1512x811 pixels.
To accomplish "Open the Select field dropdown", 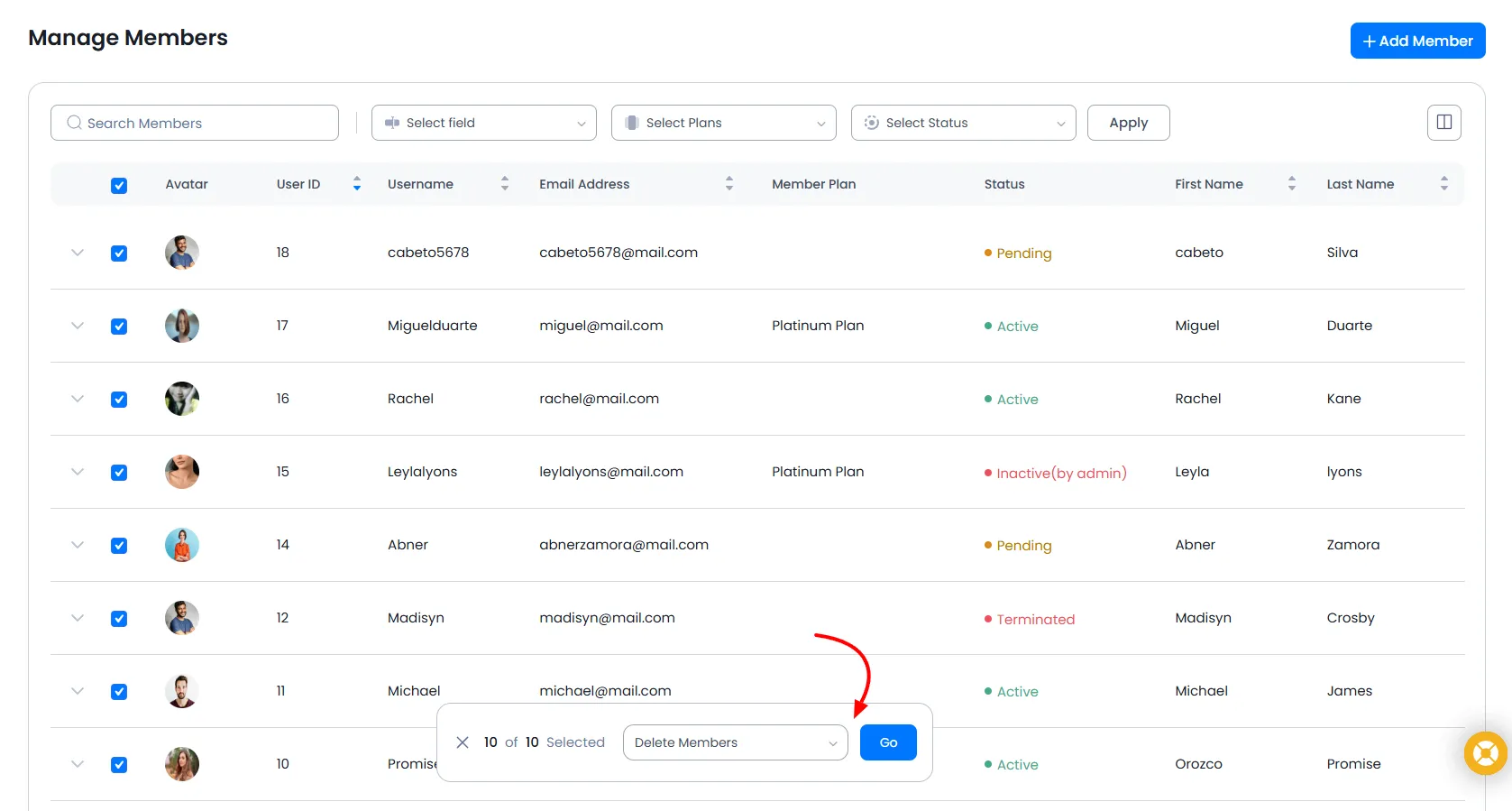I will [483, 123].
